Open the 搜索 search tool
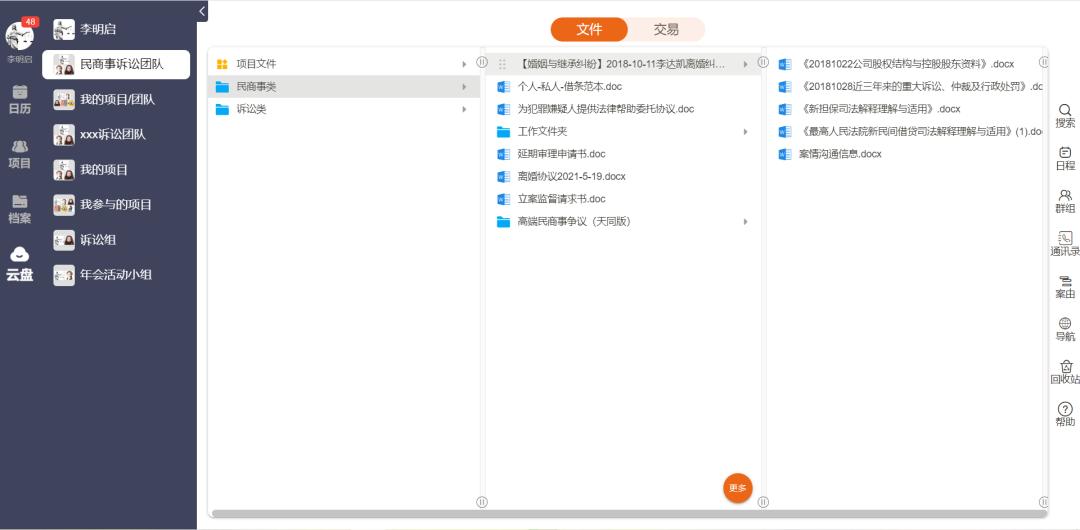The image size is (1080, 530). [x=1065, y=116]
